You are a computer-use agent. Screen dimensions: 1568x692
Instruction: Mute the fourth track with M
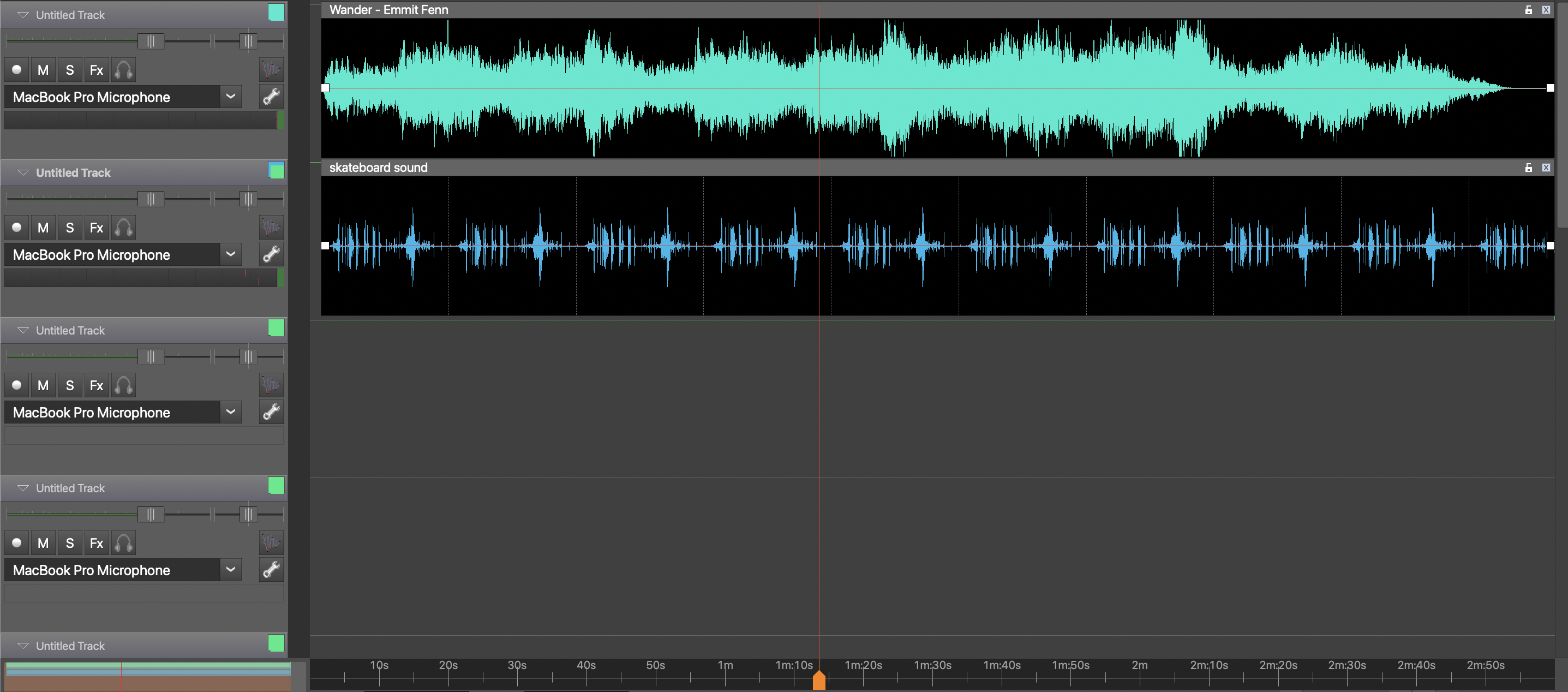(x=43, y=543)
